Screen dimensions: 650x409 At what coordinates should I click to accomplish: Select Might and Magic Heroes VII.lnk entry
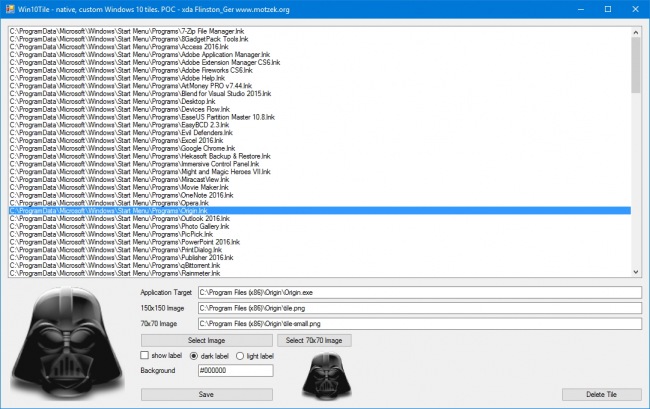point(320,172)
